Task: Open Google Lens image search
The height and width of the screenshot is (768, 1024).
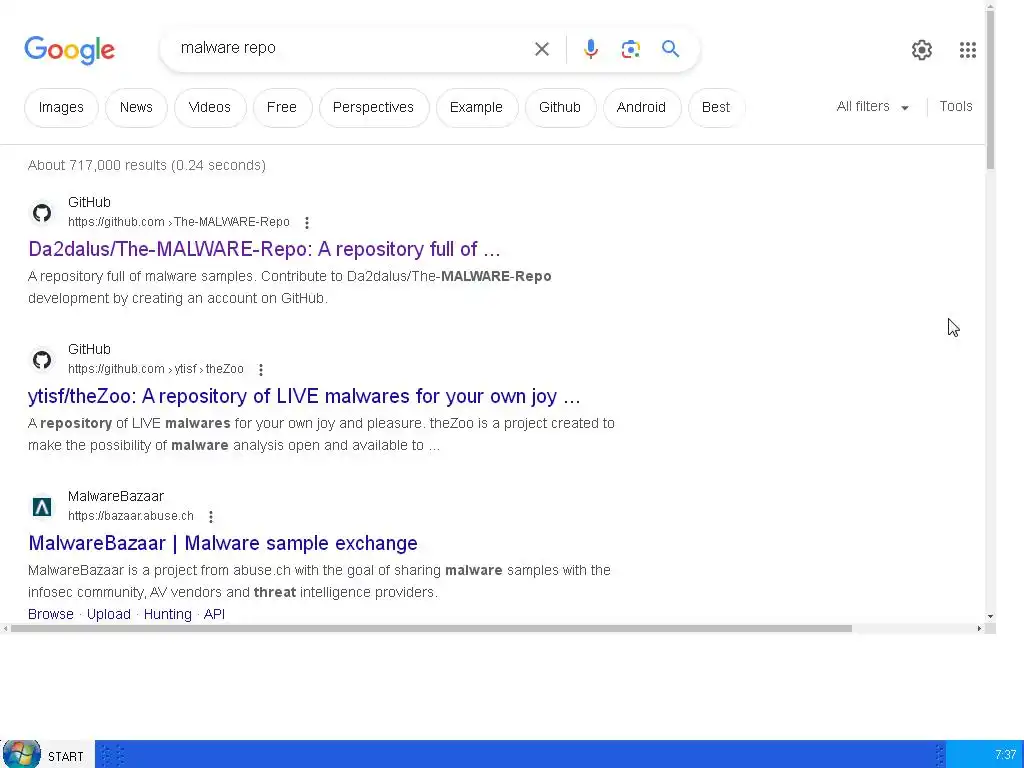Action: tap(630, 49)
